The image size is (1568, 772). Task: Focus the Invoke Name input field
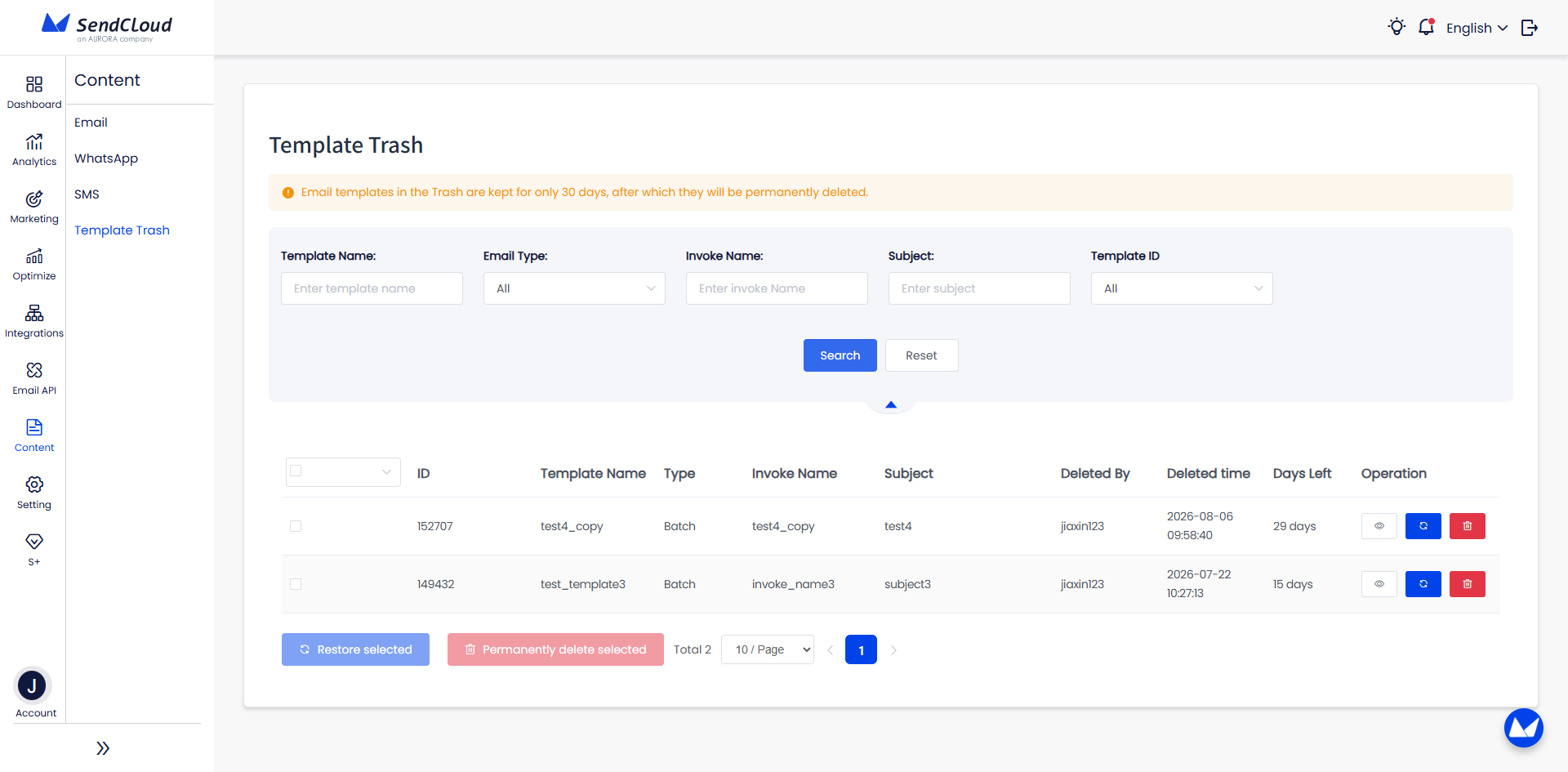click(777, 288)
